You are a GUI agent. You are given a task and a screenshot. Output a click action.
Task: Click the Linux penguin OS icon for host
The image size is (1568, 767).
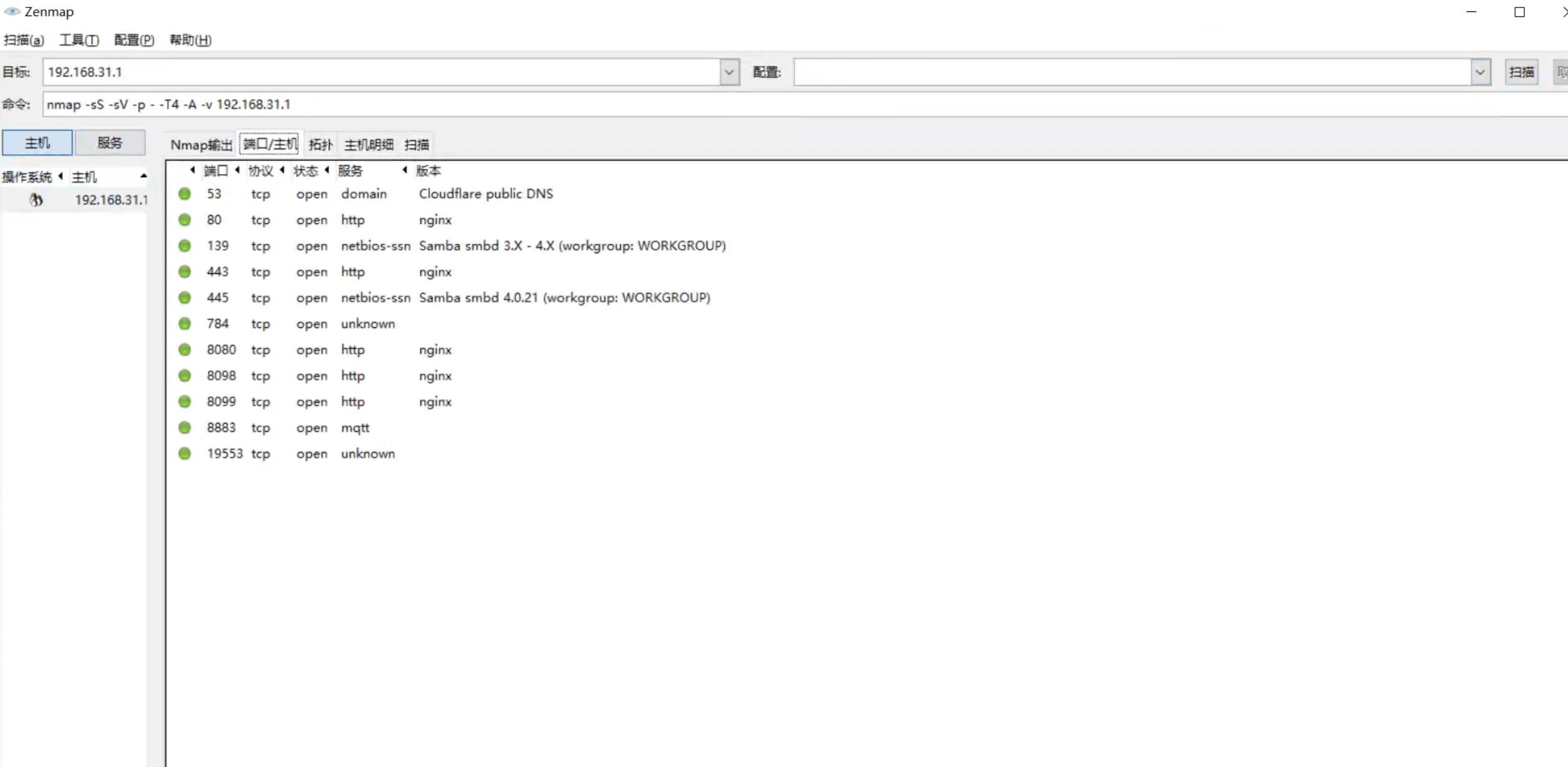(36, 200)
